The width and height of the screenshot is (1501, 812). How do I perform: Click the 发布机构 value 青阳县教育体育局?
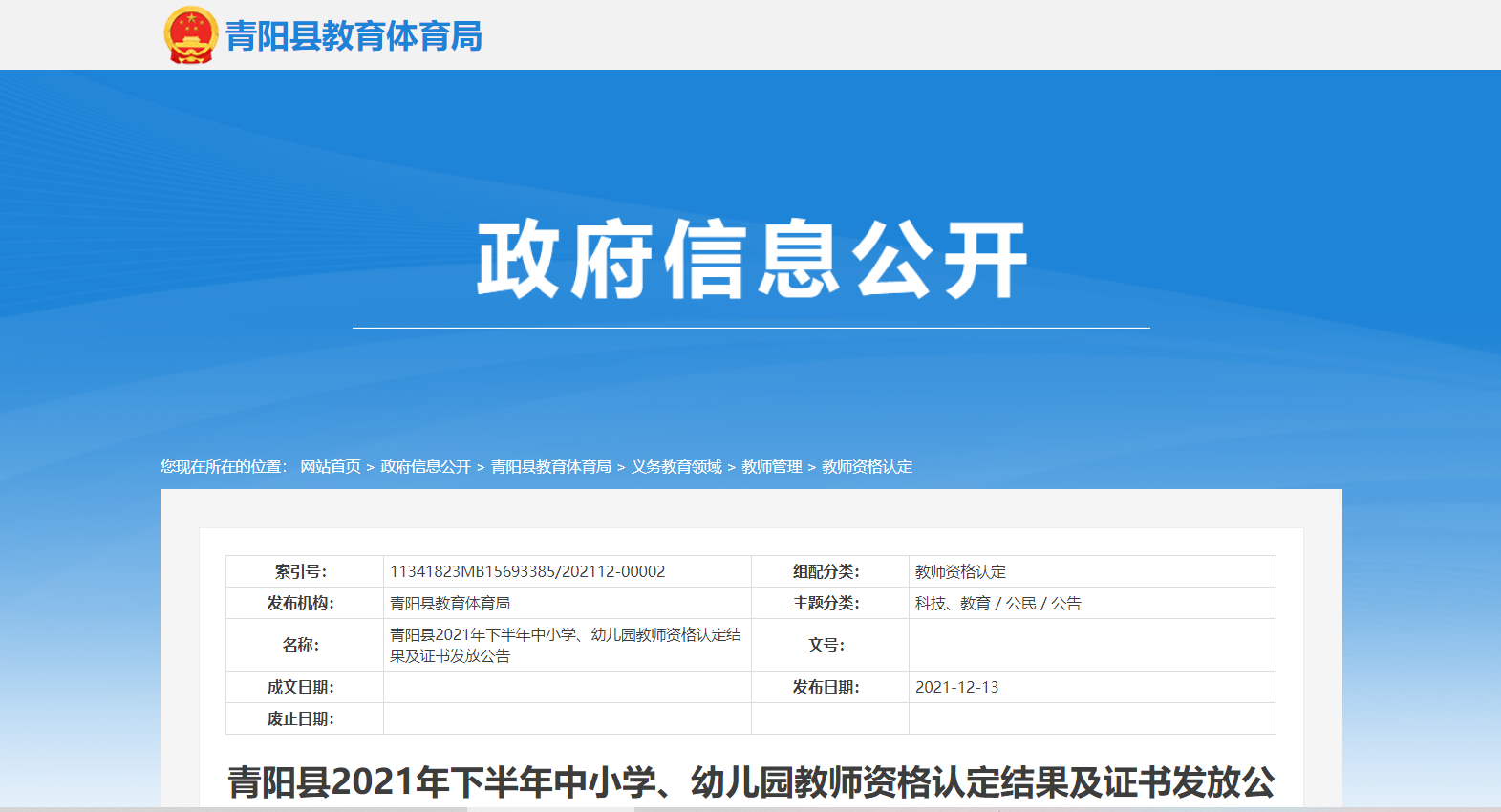[450, 603]
